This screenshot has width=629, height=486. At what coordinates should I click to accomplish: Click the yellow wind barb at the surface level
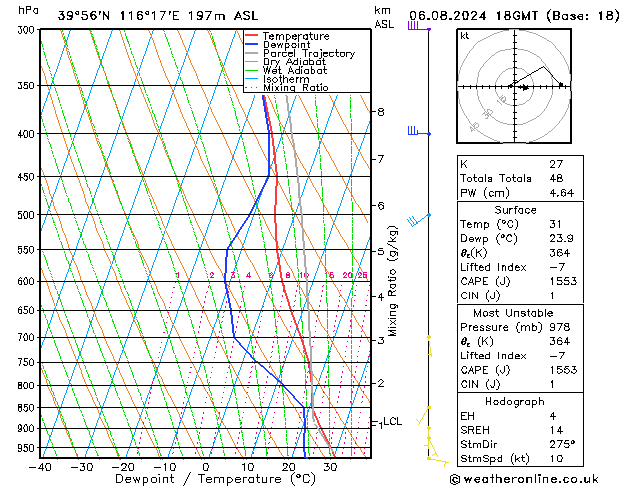pyautogui.click(x=438, y=461)
